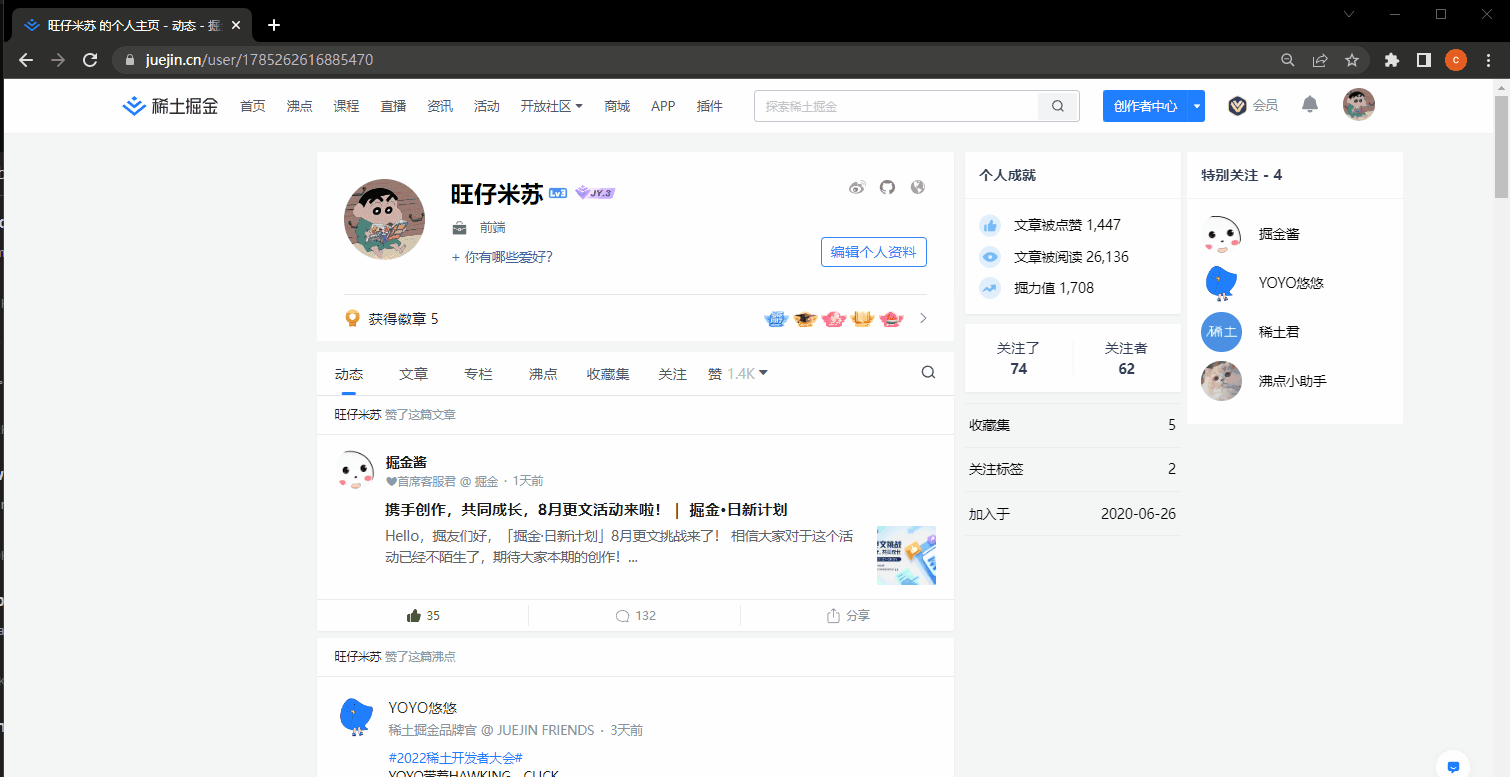View the 关注者 62 followers list
Image resolution: width=1510 pixels, height=777 pixels.
click(x=1126, y=358)
